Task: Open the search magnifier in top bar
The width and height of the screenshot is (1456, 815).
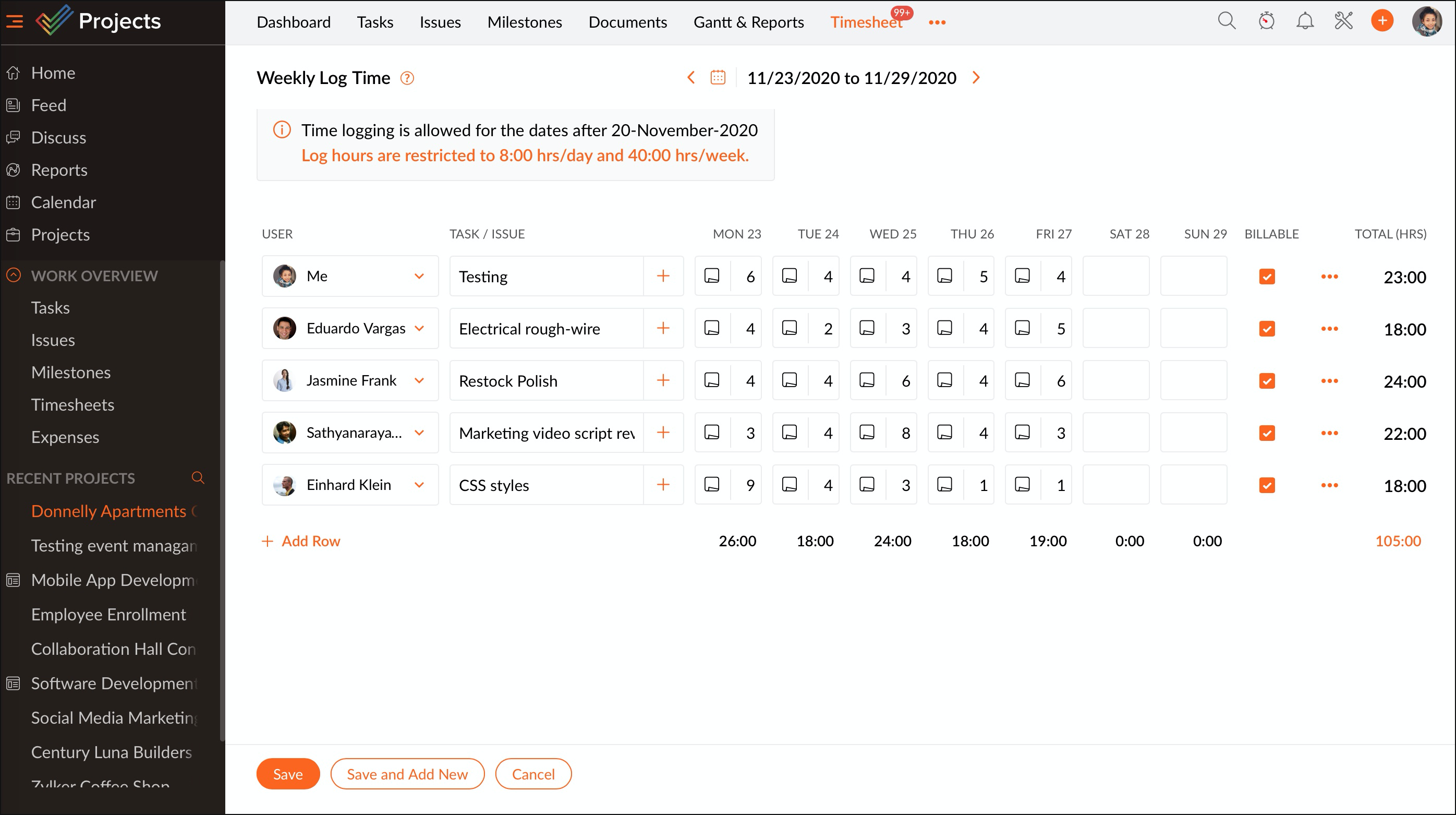Action: [x=1226, y=21]
